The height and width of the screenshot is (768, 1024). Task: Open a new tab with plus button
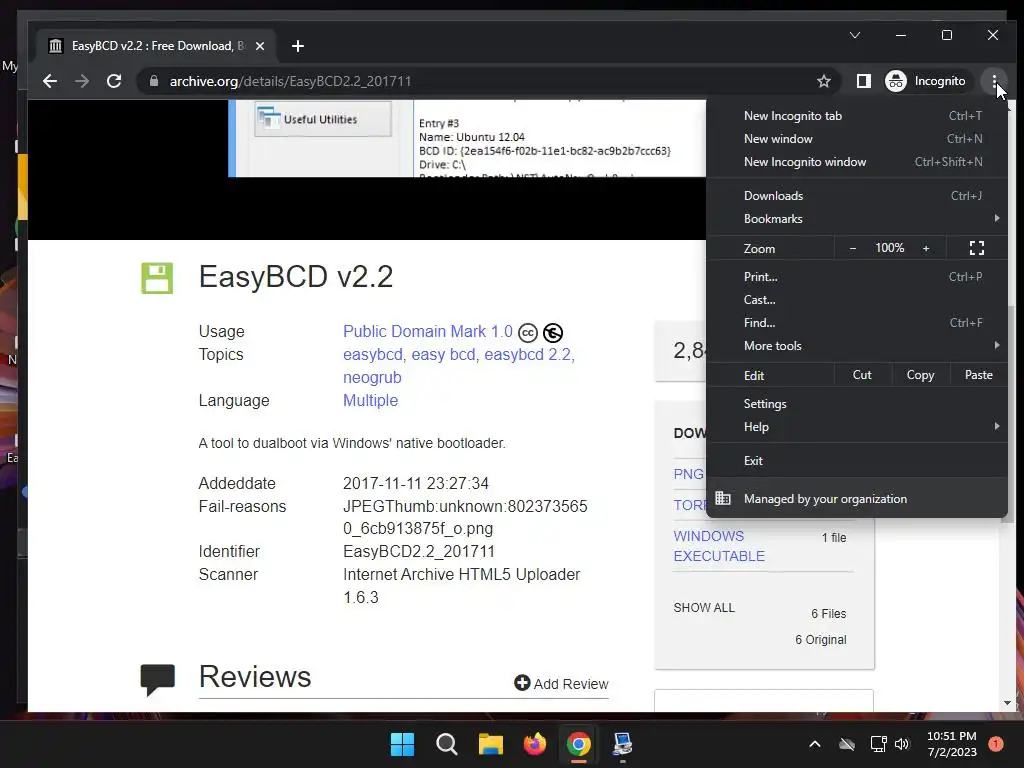[298, 46]
